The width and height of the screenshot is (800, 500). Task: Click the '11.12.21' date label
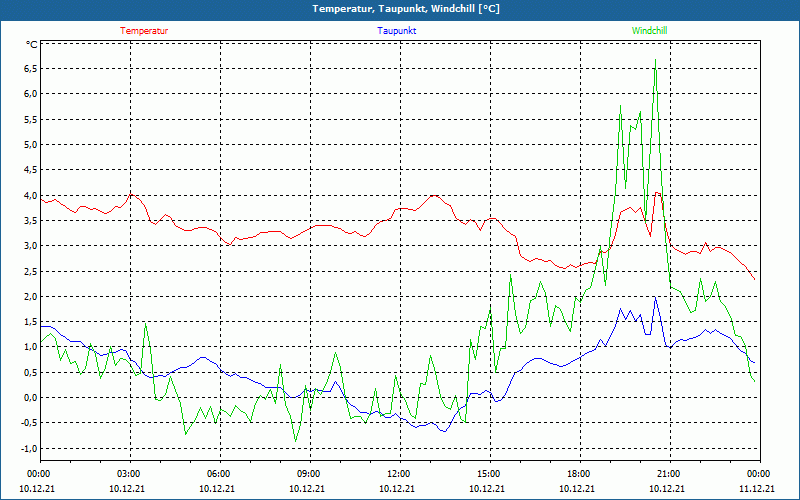click(757, 488)
